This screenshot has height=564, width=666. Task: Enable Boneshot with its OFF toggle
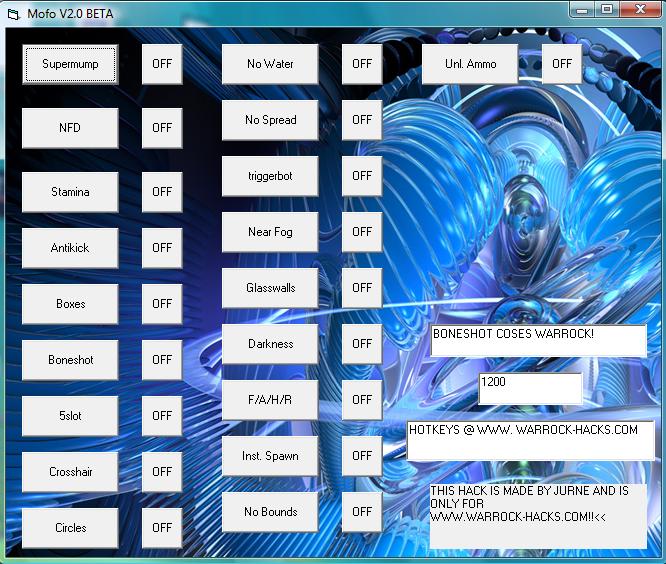coord(162,360)
